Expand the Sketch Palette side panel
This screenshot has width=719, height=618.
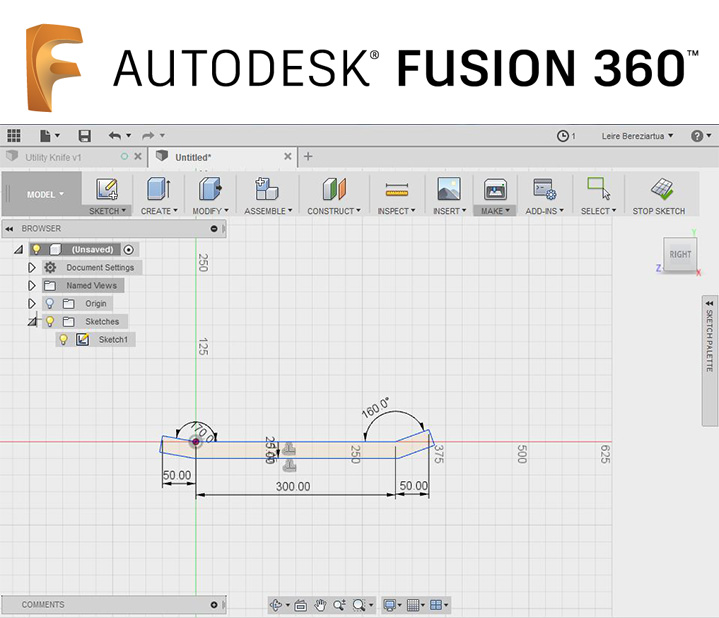tap(709, 361)
